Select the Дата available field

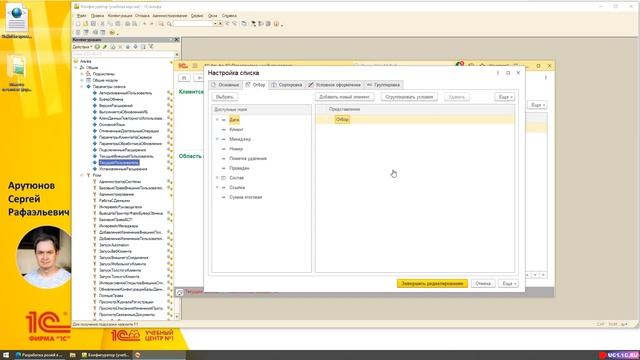coord(234,120)
